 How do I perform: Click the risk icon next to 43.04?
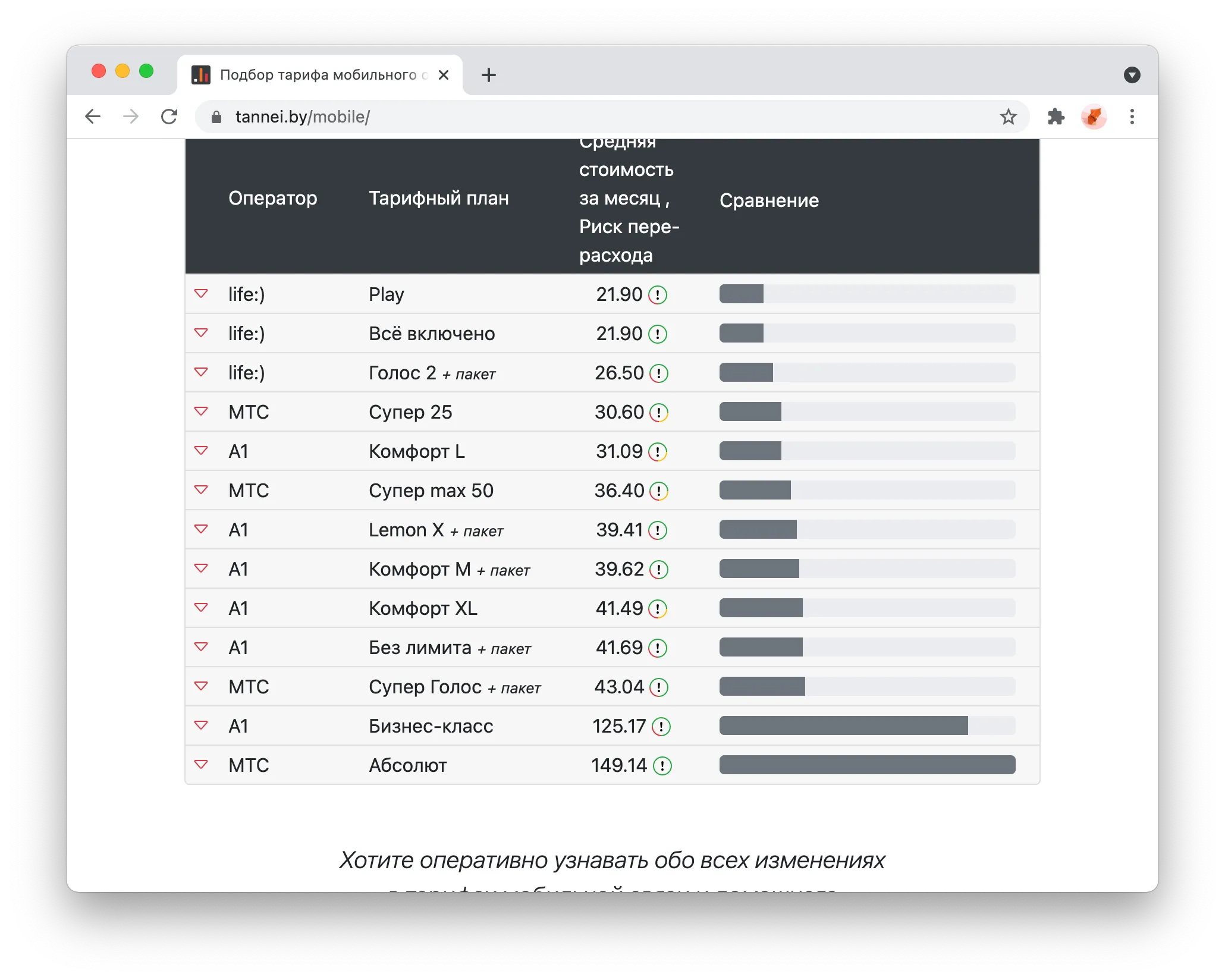(658, 687)
